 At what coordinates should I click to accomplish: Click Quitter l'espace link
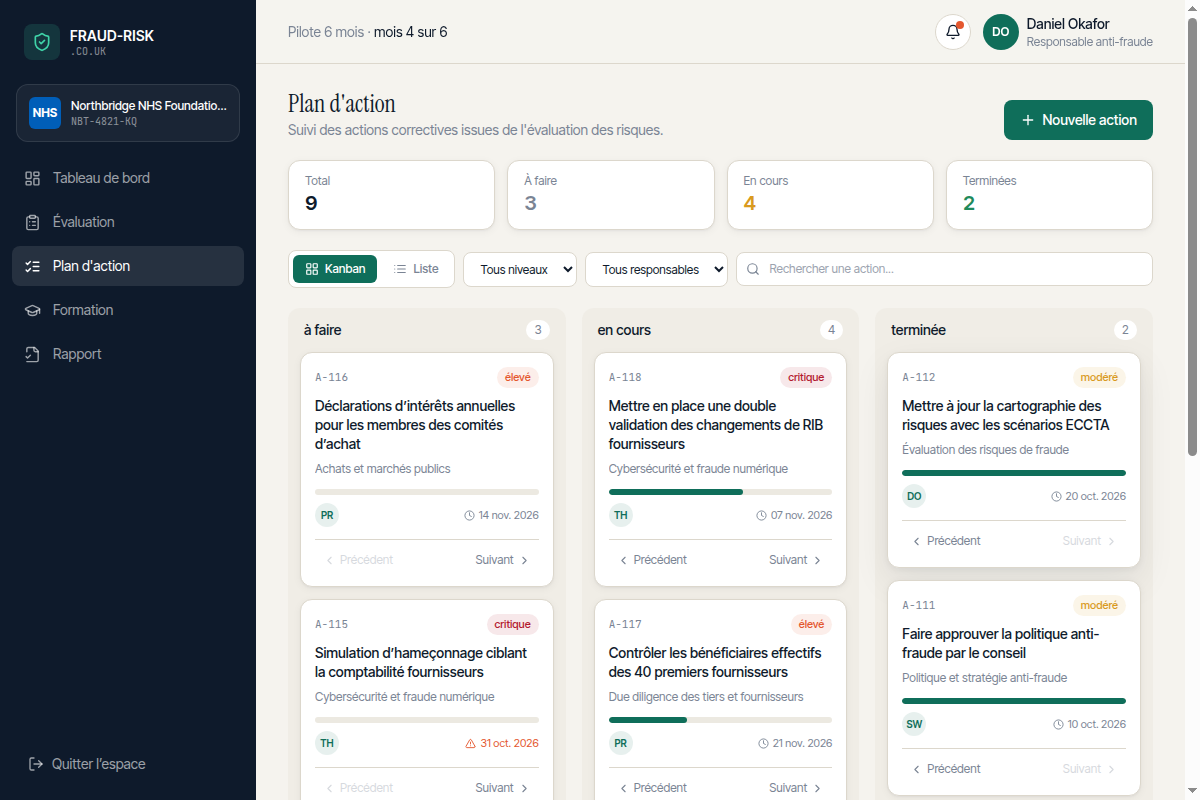tap(86, 764)
